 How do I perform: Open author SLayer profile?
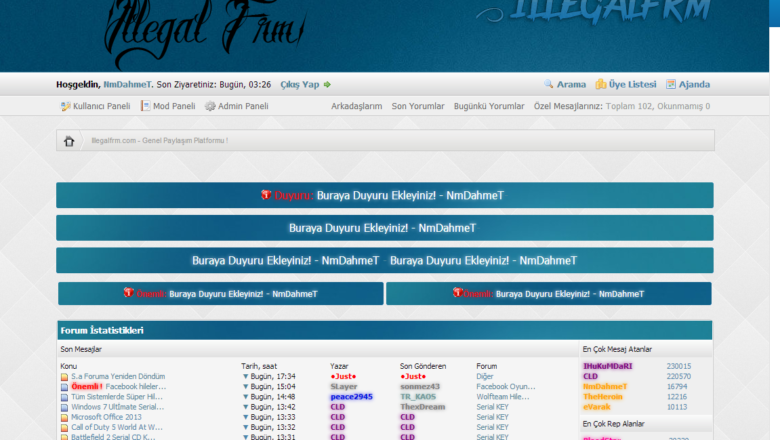pyautogui.click(x=344, y=386)
